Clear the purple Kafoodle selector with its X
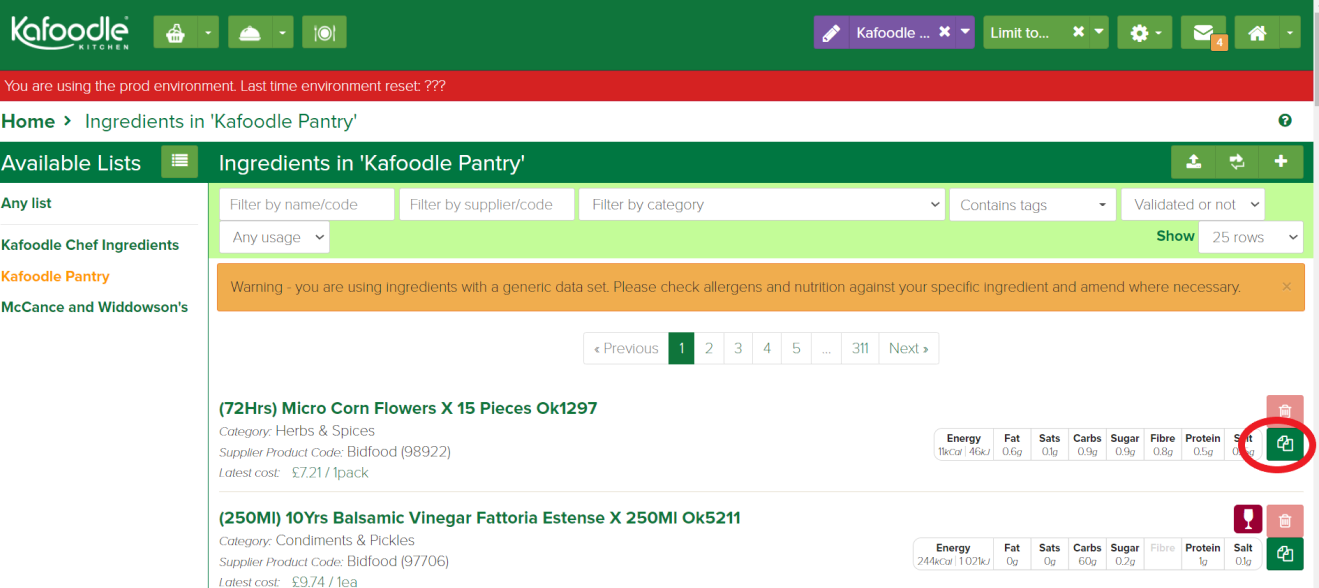The height and width of the screenshot is (588, 1319). pyautogui.click(x=944, y=32)
